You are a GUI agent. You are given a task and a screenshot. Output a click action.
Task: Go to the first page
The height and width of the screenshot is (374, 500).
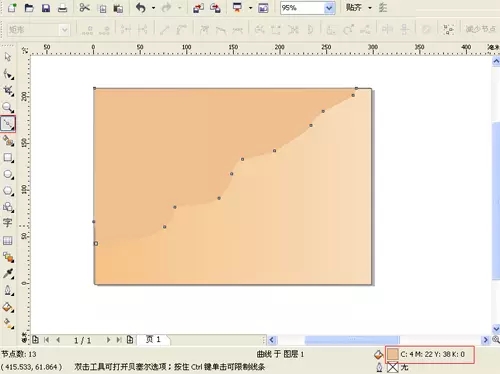(47, 340)
